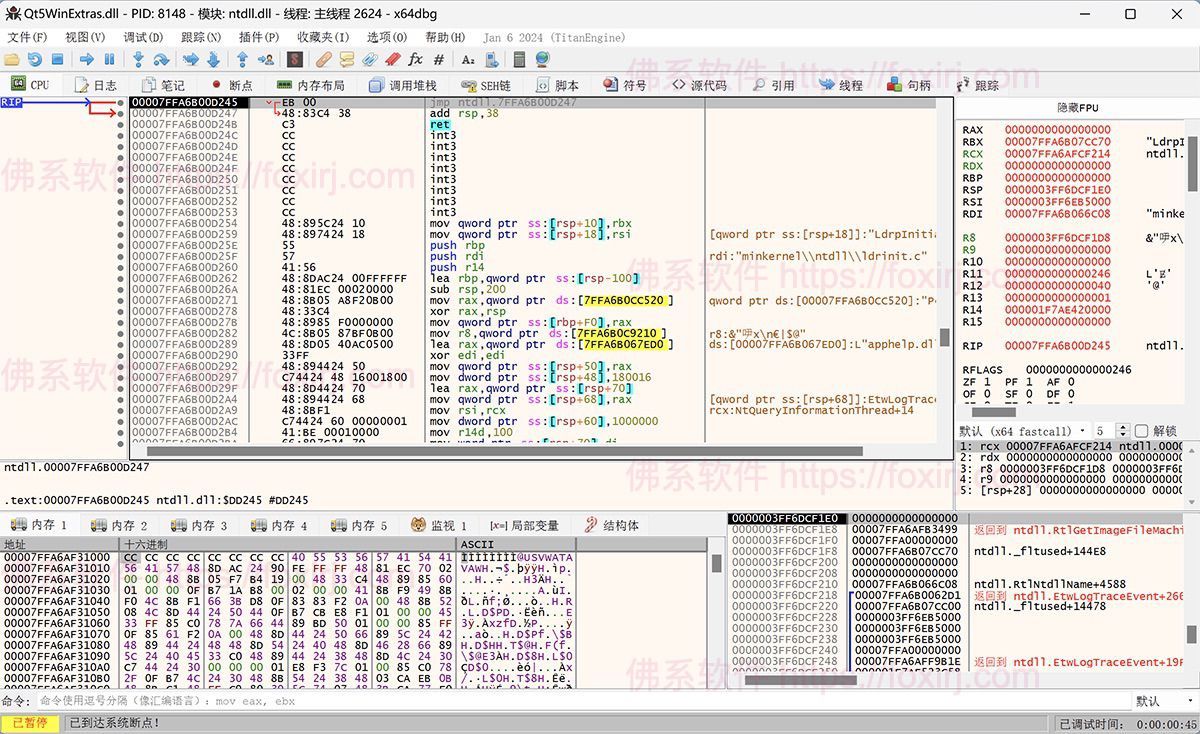Open the 默认 dropdown beside command bar
Image resolution: width=1200 pixels, height=734 pixels.
click(x=1160, y=701)
